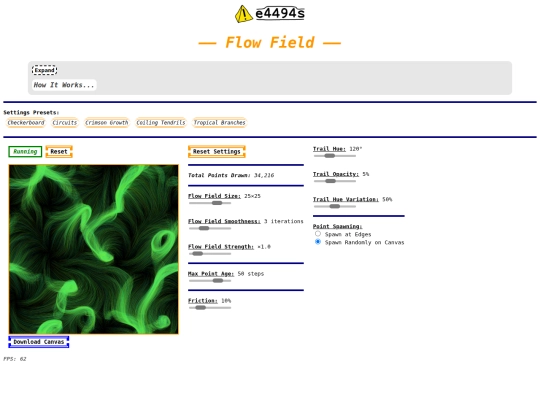Adjust the Flow Field Smoothness slider
The height and width of the screenshot is (405, 540).
(x=210, y=228)
